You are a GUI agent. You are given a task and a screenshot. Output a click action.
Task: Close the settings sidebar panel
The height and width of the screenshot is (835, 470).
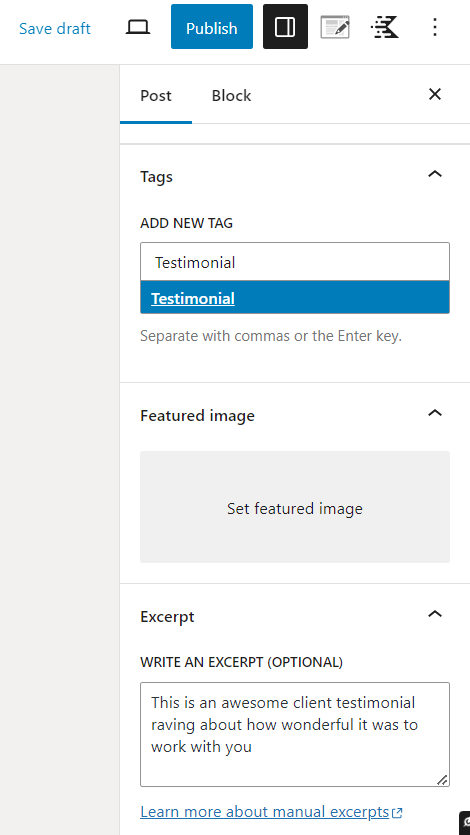pyautogui.click(x=435, y=94)
